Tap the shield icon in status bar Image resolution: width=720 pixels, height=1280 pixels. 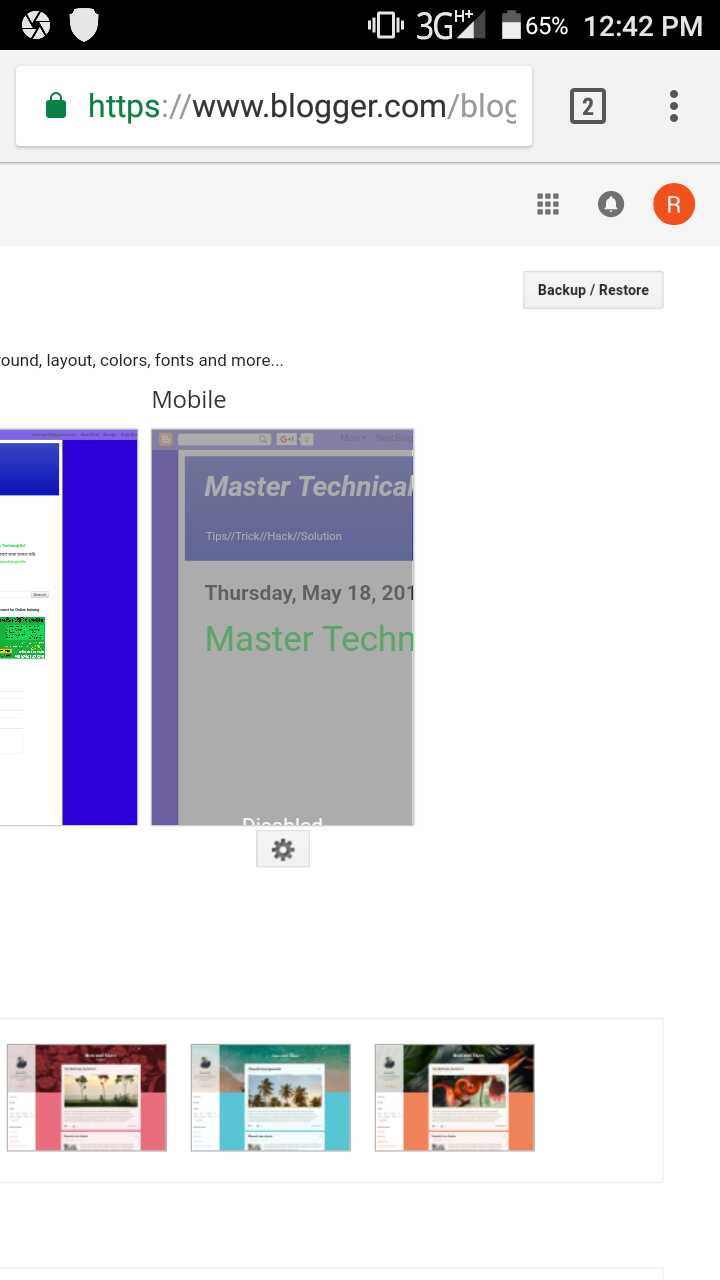[84, 25]
